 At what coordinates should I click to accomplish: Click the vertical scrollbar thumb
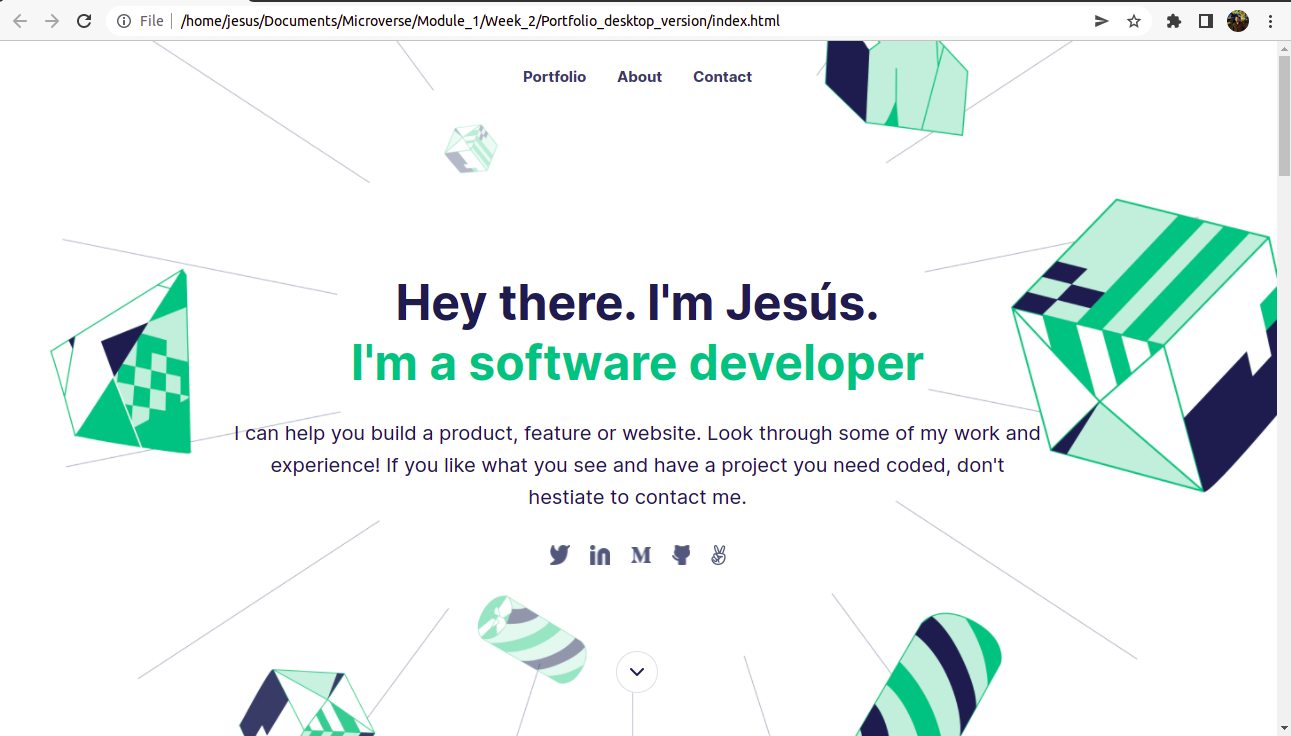coord(1284,115)
